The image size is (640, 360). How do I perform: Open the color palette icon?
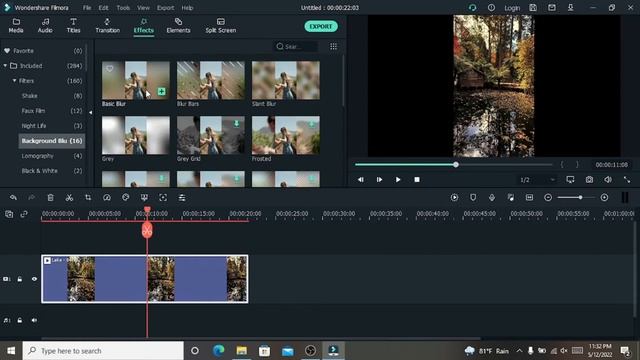(126, 198)
